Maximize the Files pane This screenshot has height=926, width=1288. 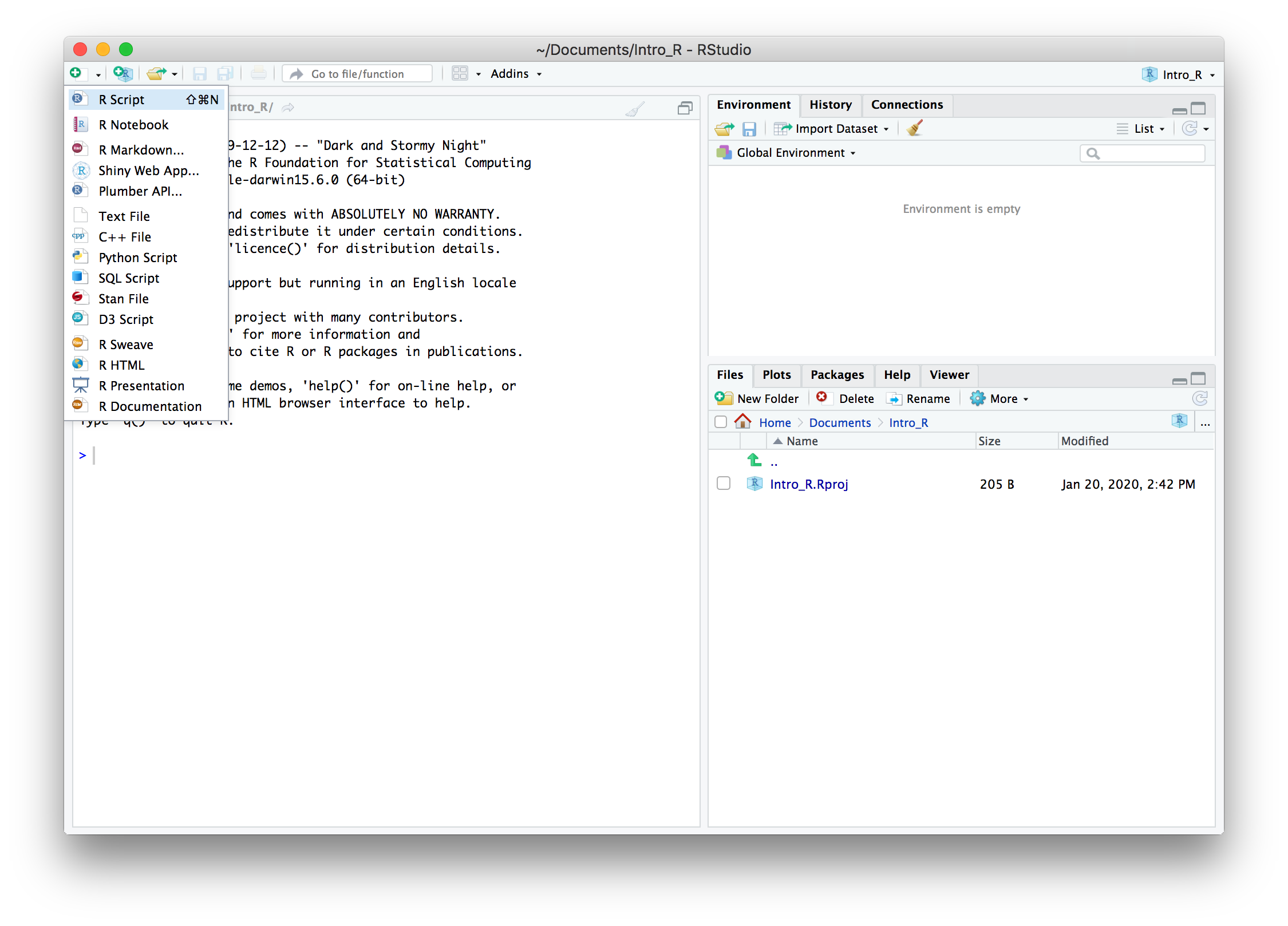point(1198,378)
